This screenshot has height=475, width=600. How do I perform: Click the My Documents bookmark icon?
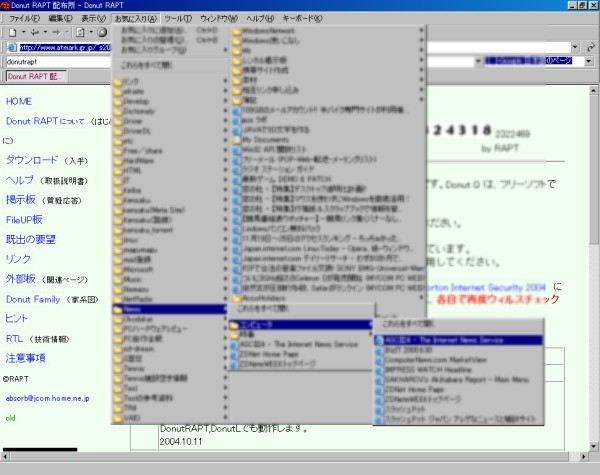(236, 140)
